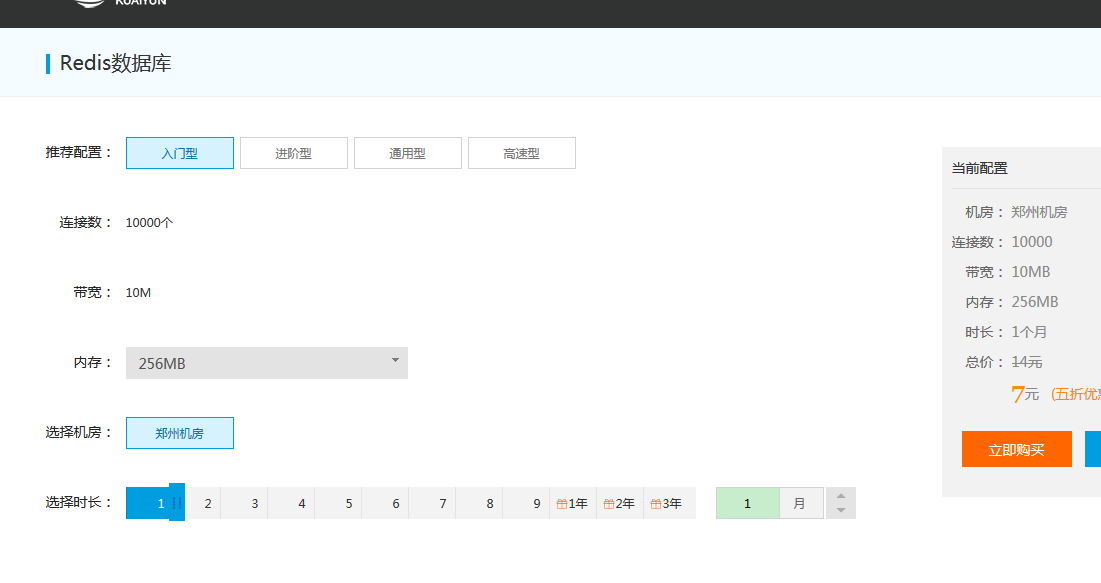Open the 256MB memory dropdown

[267, 363]
